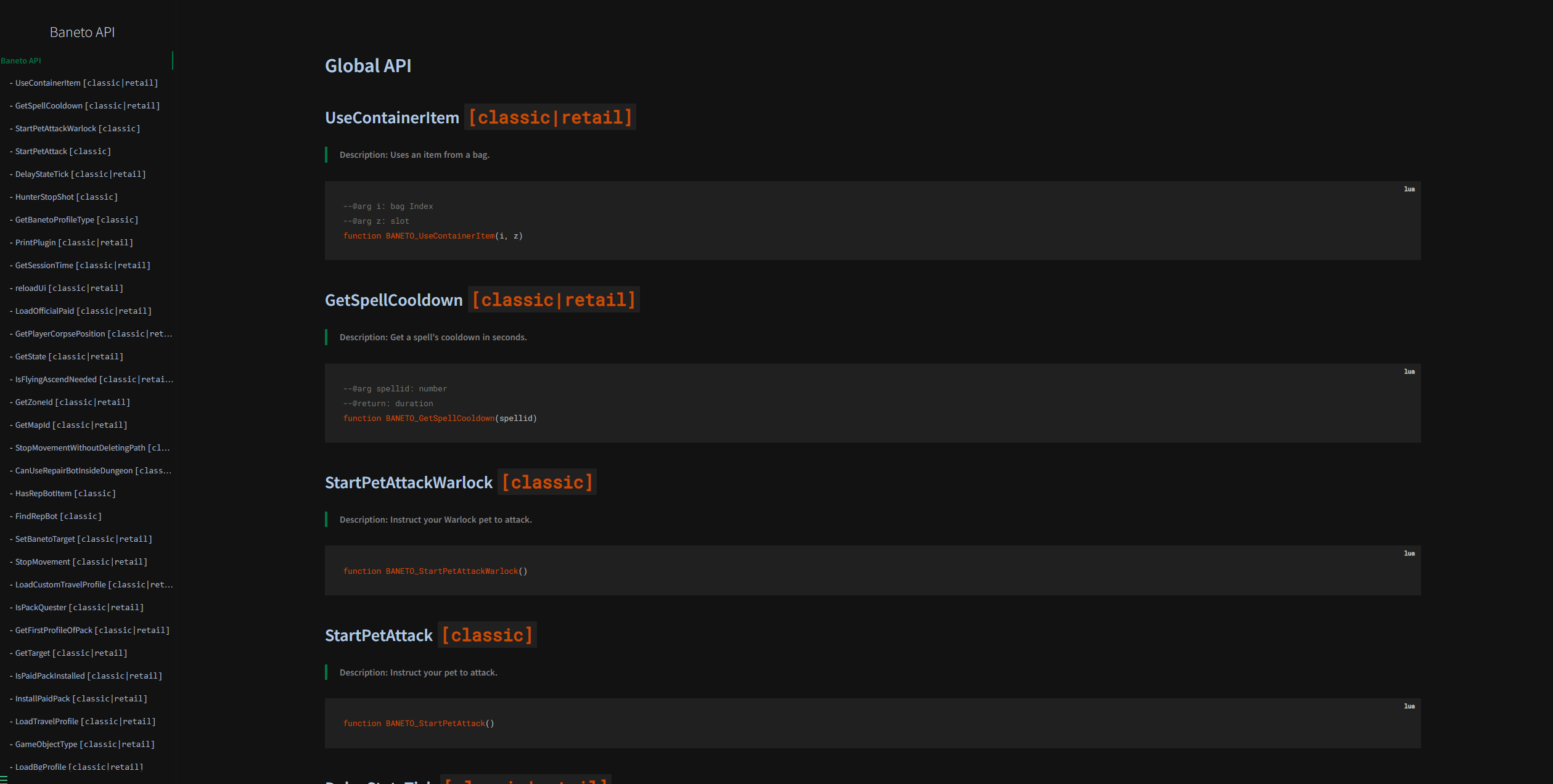Go to the GetSpellCooldown sidebar entry
Image resolution: width=1553 pixels, height=784 pixels.
(x=87, y=105)
